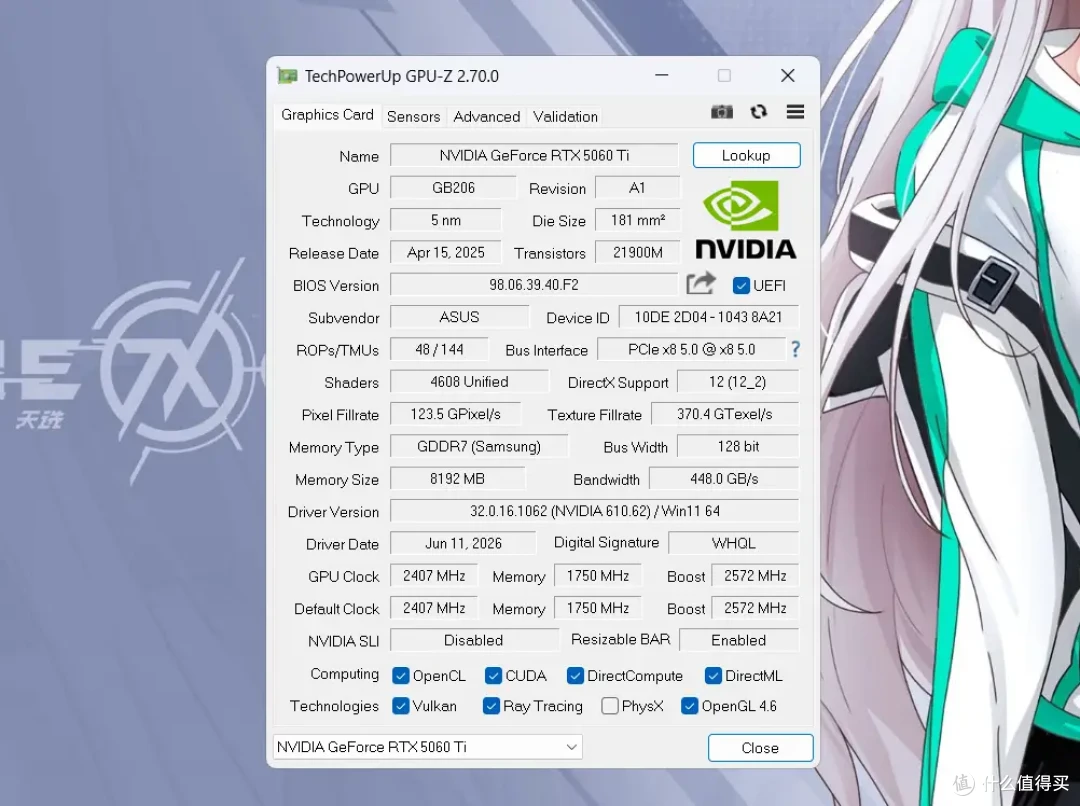The height and width of the screenshot is (806, 1080).
Task: Click the Bus Interface value PCIe x8 5.0
Action: click(x=692, y=349)
